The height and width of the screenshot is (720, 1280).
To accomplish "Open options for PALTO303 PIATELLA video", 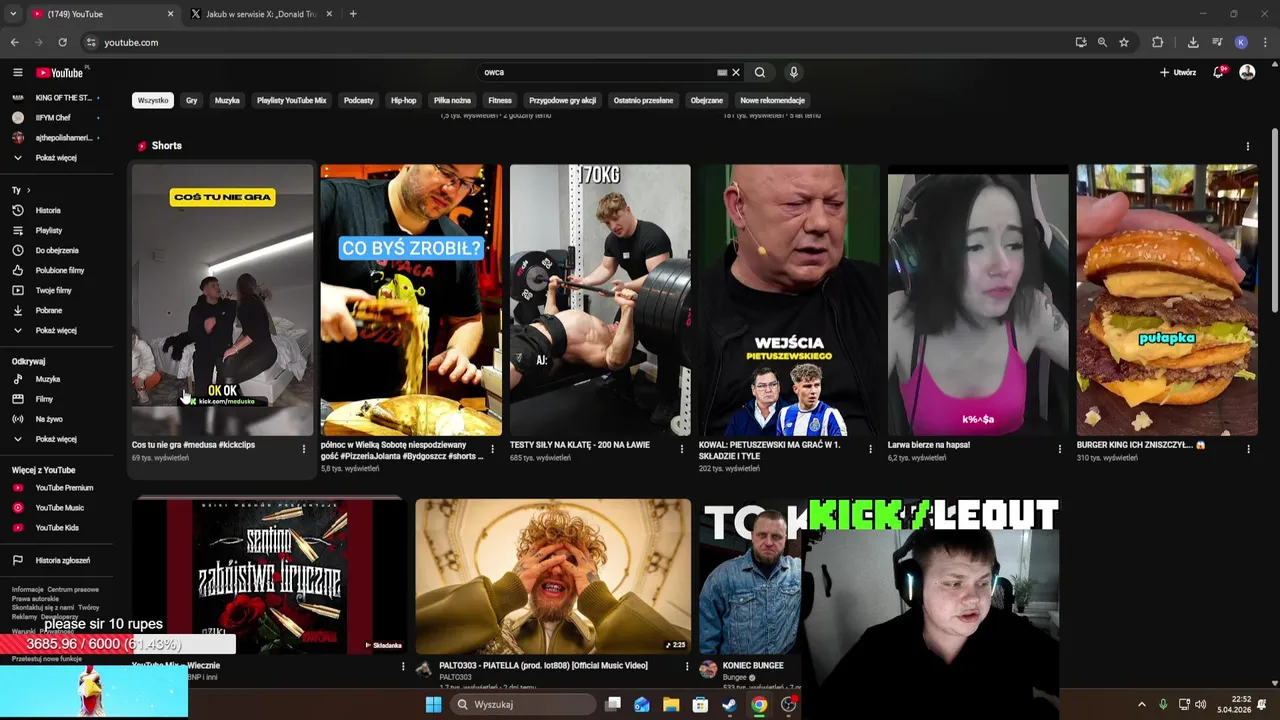I will pos(687,666).
